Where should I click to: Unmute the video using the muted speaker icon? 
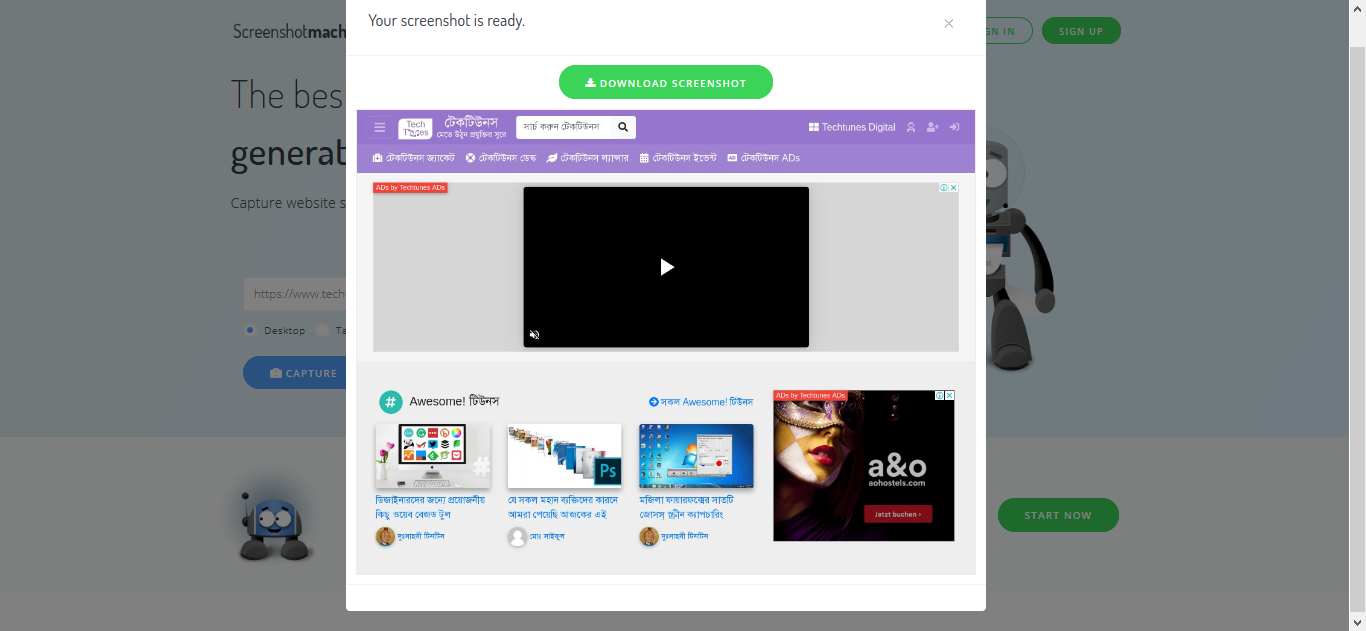(534, 335)
